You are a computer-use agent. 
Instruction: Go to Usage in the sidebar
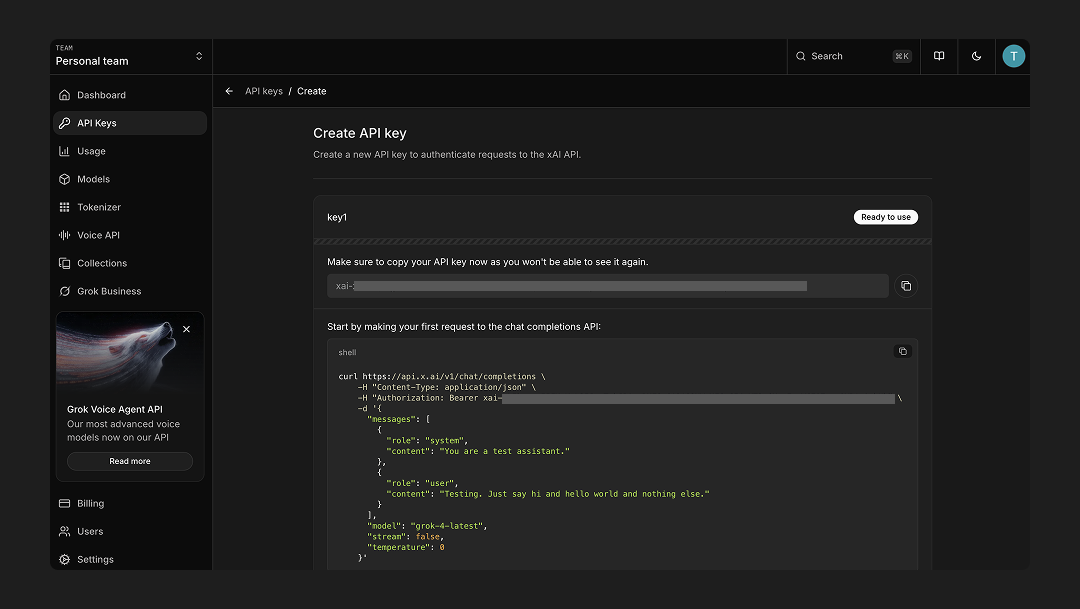click(129, 151)
